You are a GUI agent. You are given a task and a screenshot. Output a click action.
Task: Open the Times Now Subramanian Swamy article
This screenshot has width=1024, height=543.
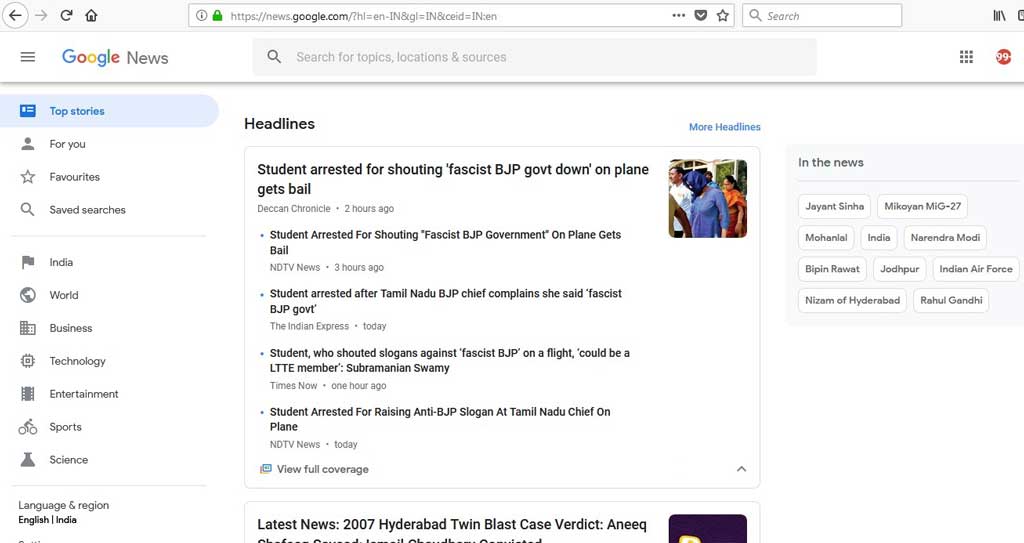pos(449,360)
